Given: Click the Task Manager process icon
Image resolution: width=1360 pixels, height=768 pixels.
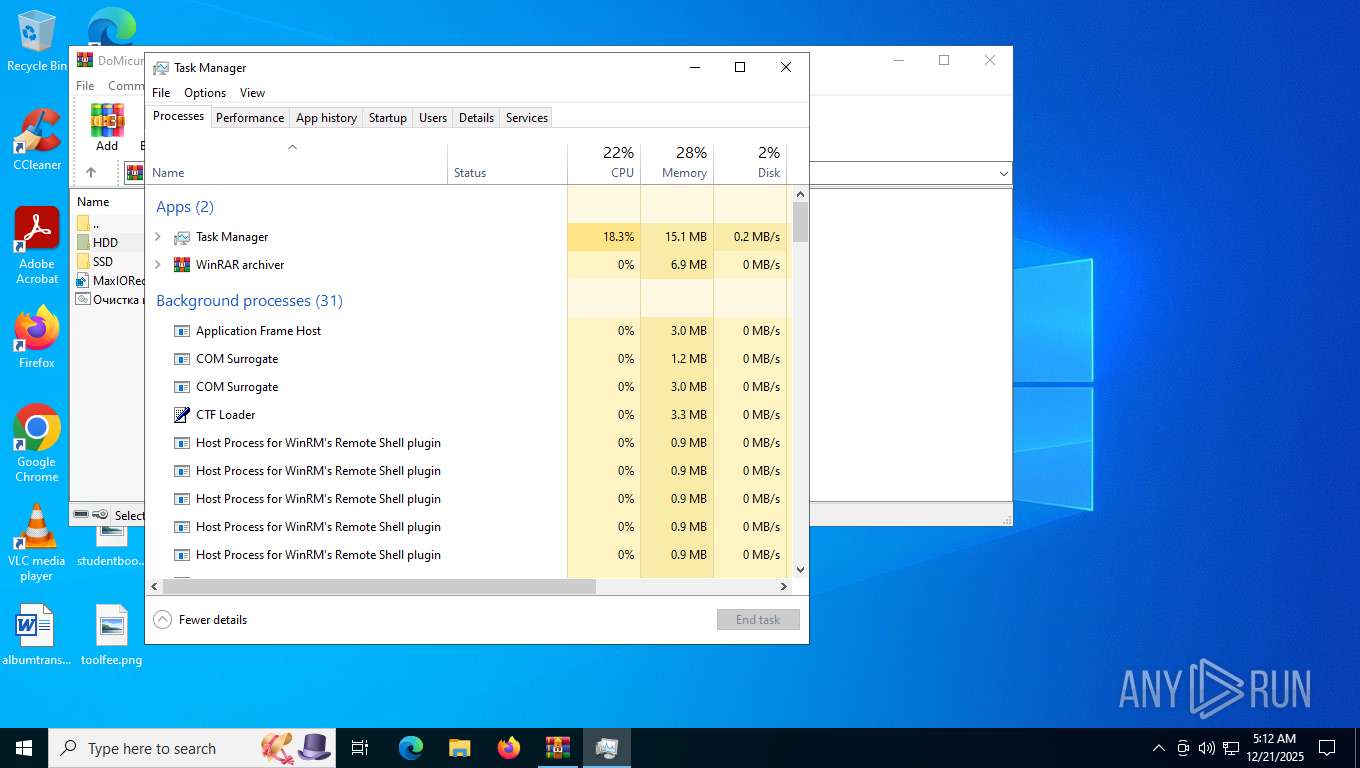Looking at the screenshot, I should [181, 237].
